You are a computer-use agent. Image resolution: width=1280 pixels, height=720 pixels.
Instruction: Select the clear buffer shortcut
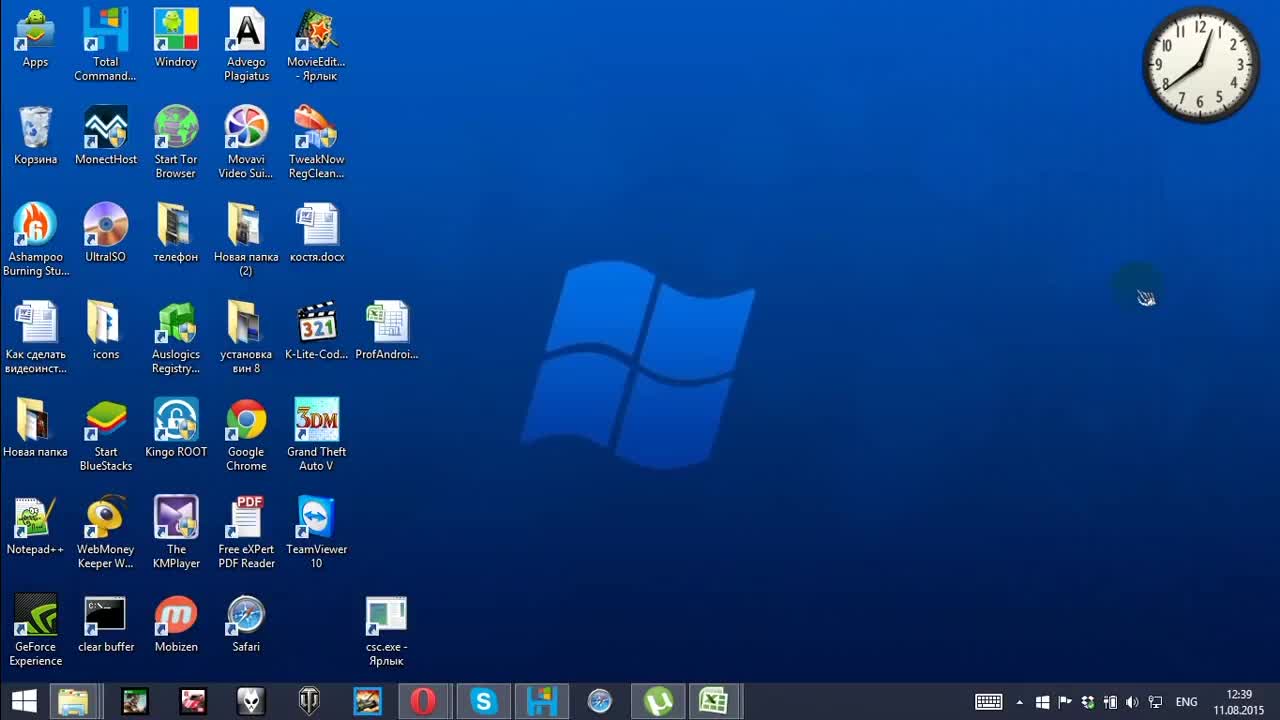tap(105, 624)
